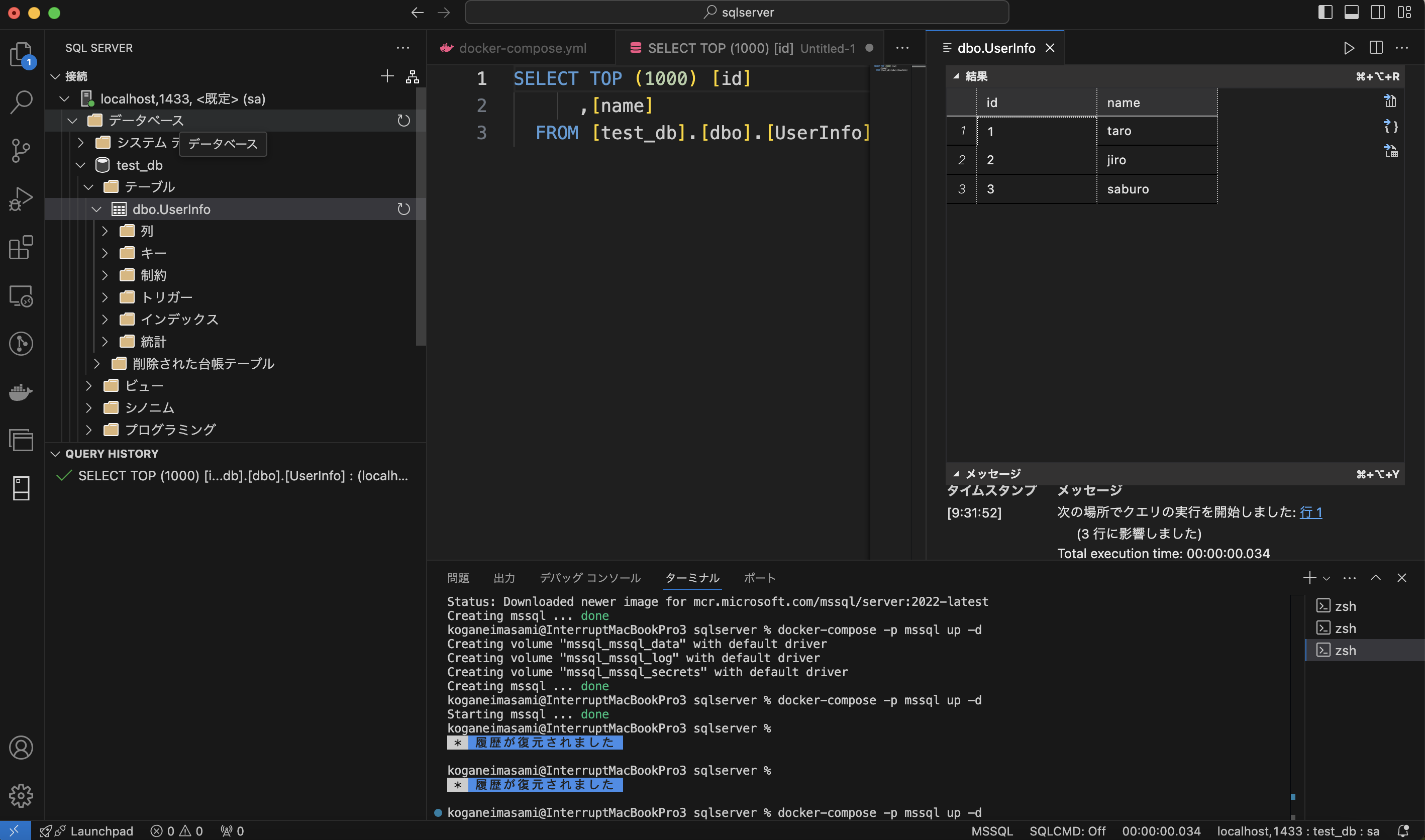Switch to SELECT TOP (1000) Untitled-1 tab
The height and width of the screenshot is (840, 1425).
751,48
